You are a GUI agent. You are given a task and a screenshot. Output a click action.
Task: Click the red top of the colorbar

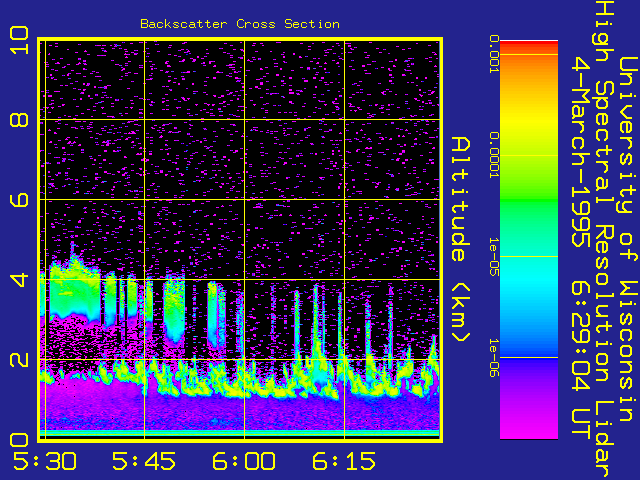(529, 46)
